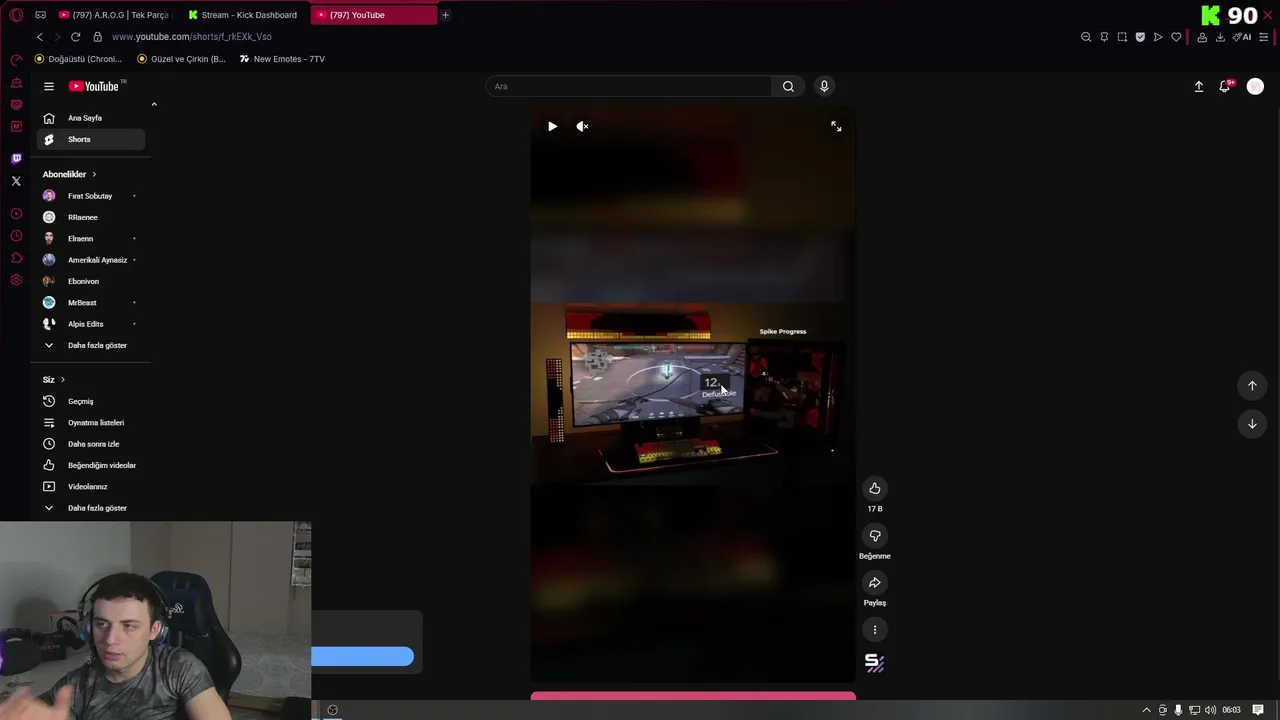Share the Short via Paylaş
The height and width of the screenshot is (720, 1280).
875,583
